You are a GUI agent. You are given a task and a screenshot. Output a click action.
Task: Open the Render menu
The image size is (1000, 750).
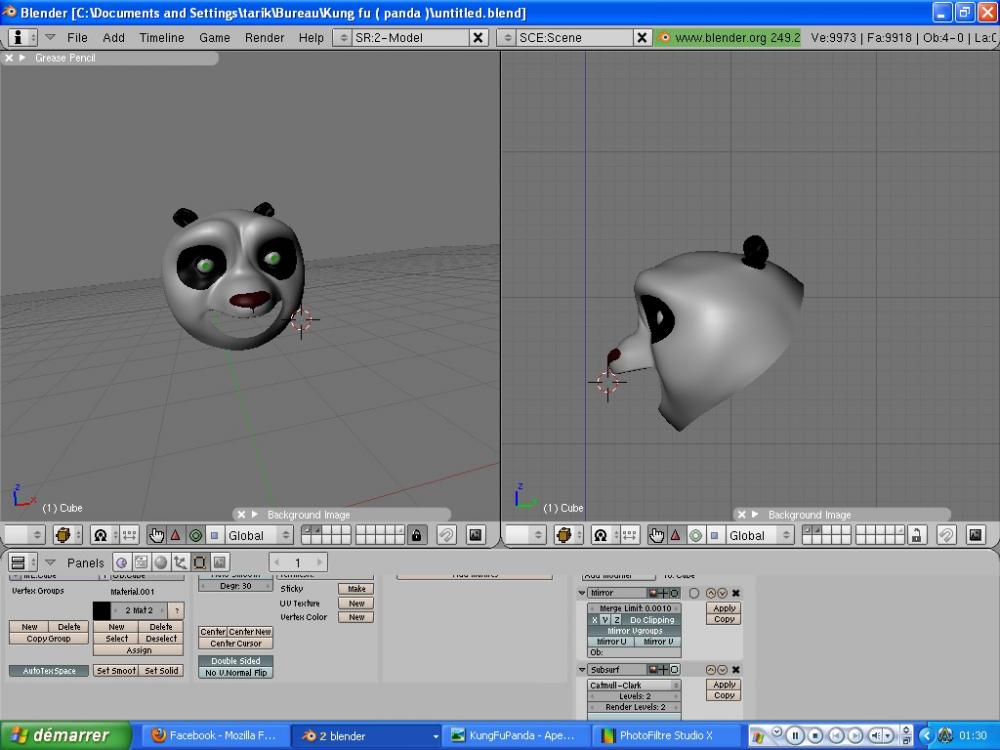pos(264,38)
